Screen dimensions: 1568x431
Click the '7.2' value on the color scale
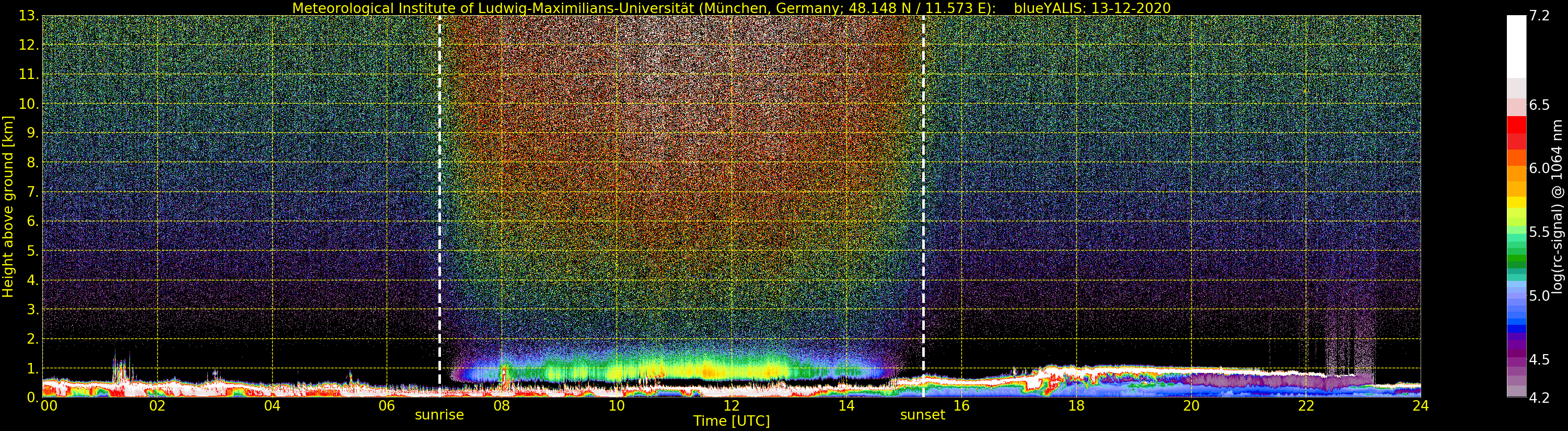pos(1539,16)
